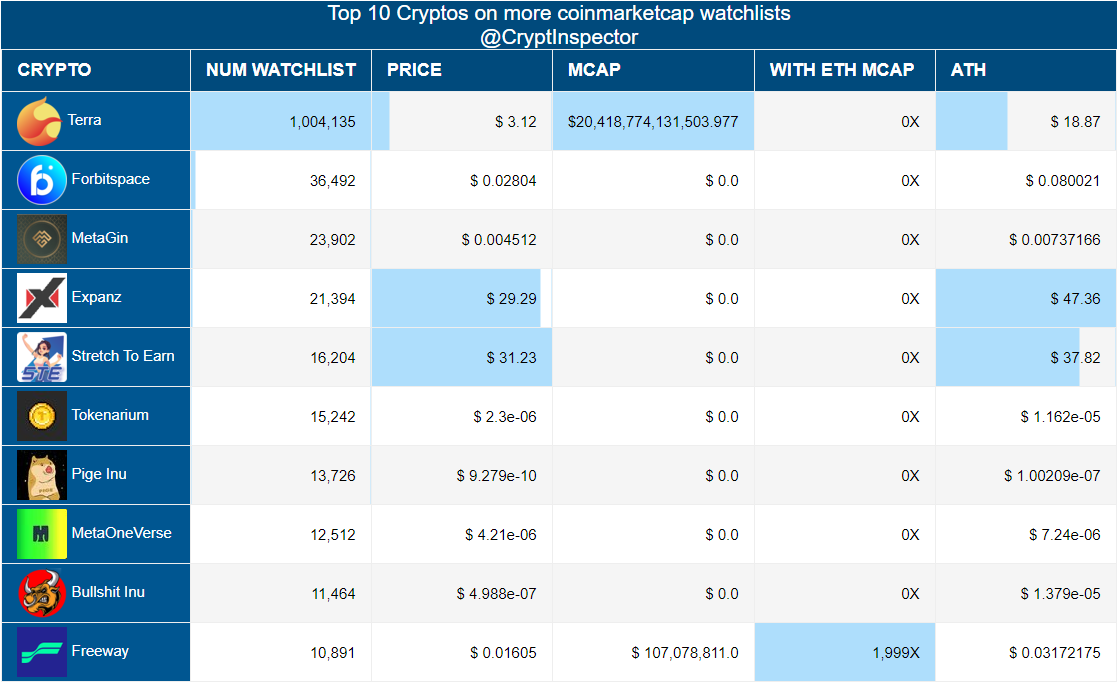Click Forbitspace ATH $ 0.080021

pyautogui.click(x=1063, y=181)
